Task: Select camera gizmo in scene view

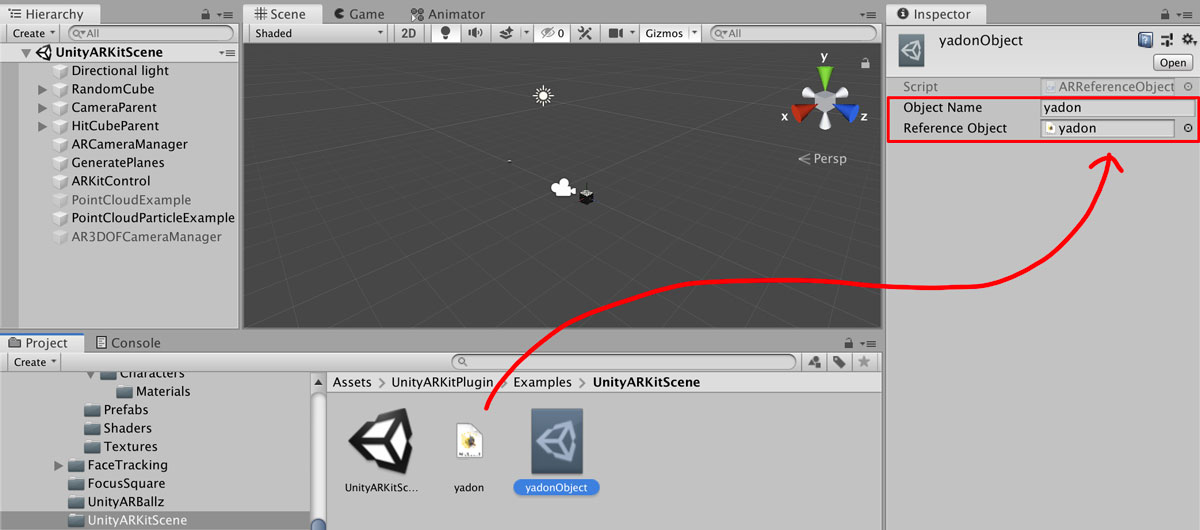Action: pos(564,188)
